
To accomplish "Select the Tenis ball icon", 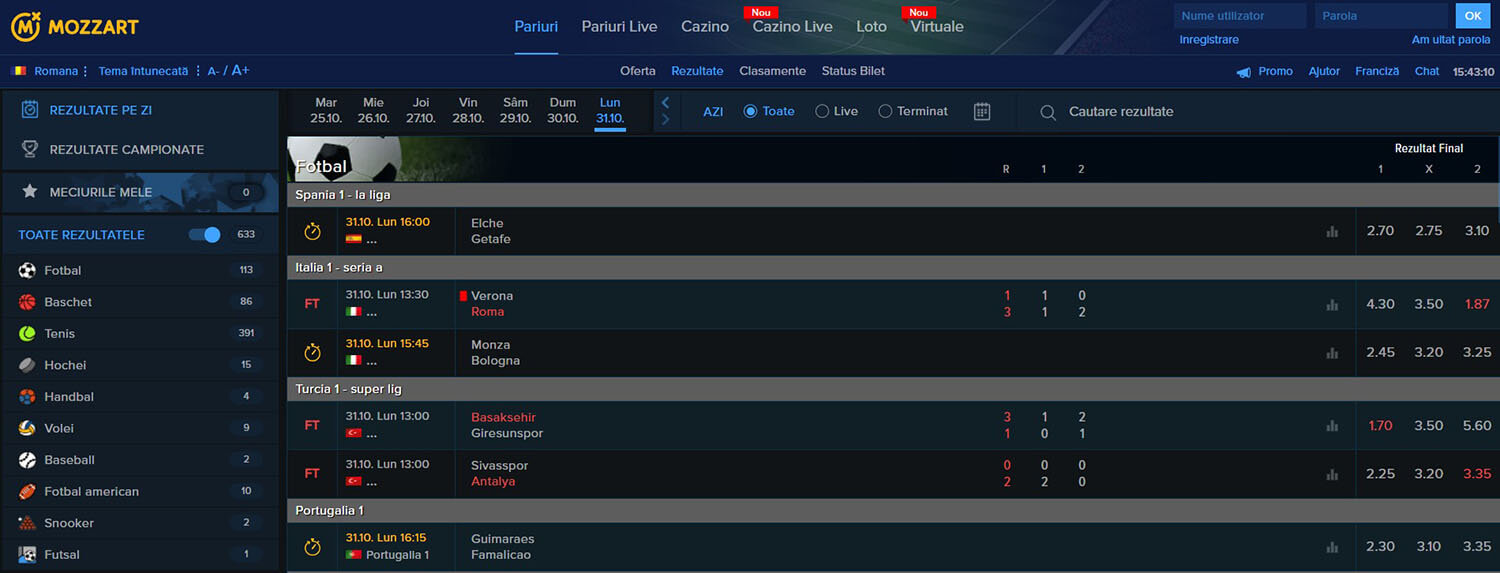I will pos(27,333).
